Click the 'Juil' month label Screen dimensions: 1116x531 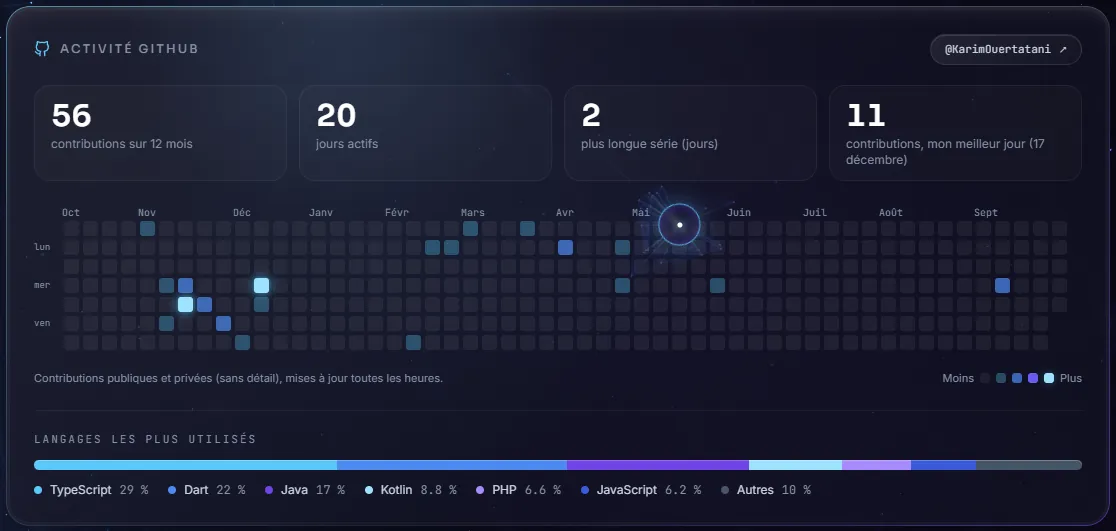click(x=814, y=213)
